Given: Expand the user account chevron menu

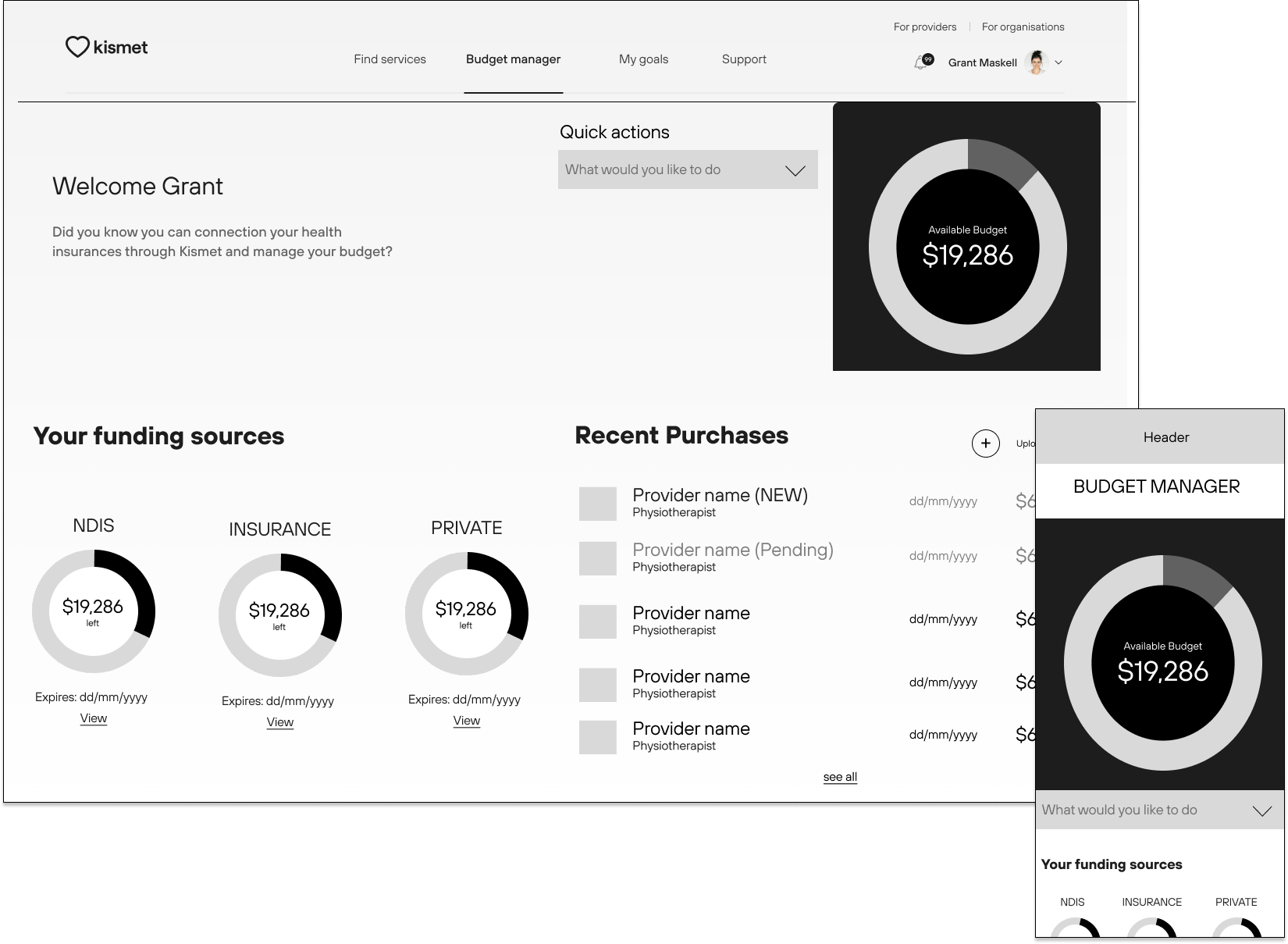Looking at the screenshot, I should click(1059, 62).
